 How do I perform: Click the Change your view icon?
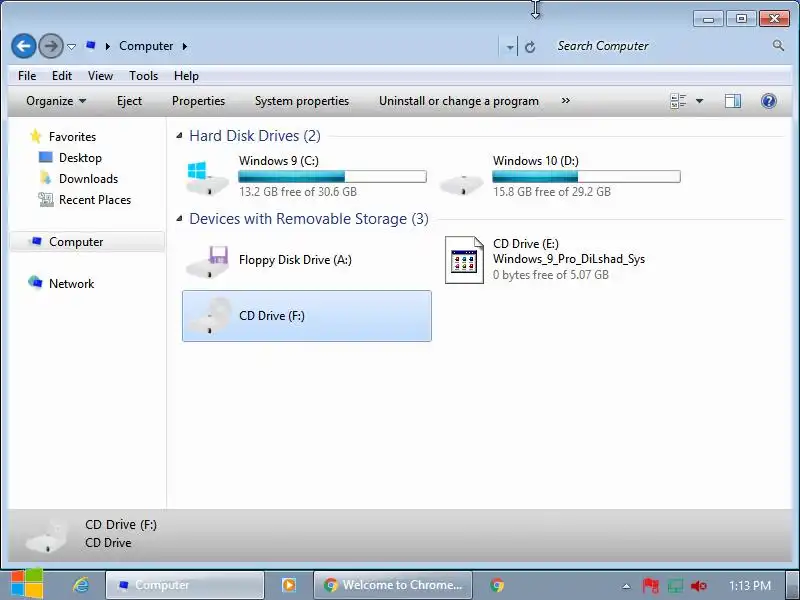tap(678, 101)
